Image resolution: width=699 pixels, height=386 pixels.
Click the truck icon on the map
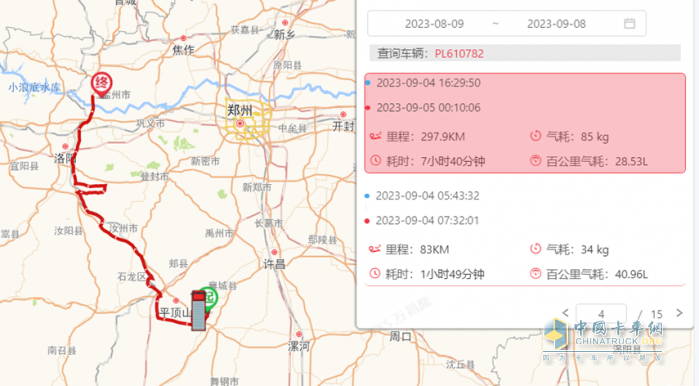pos(199,311)
